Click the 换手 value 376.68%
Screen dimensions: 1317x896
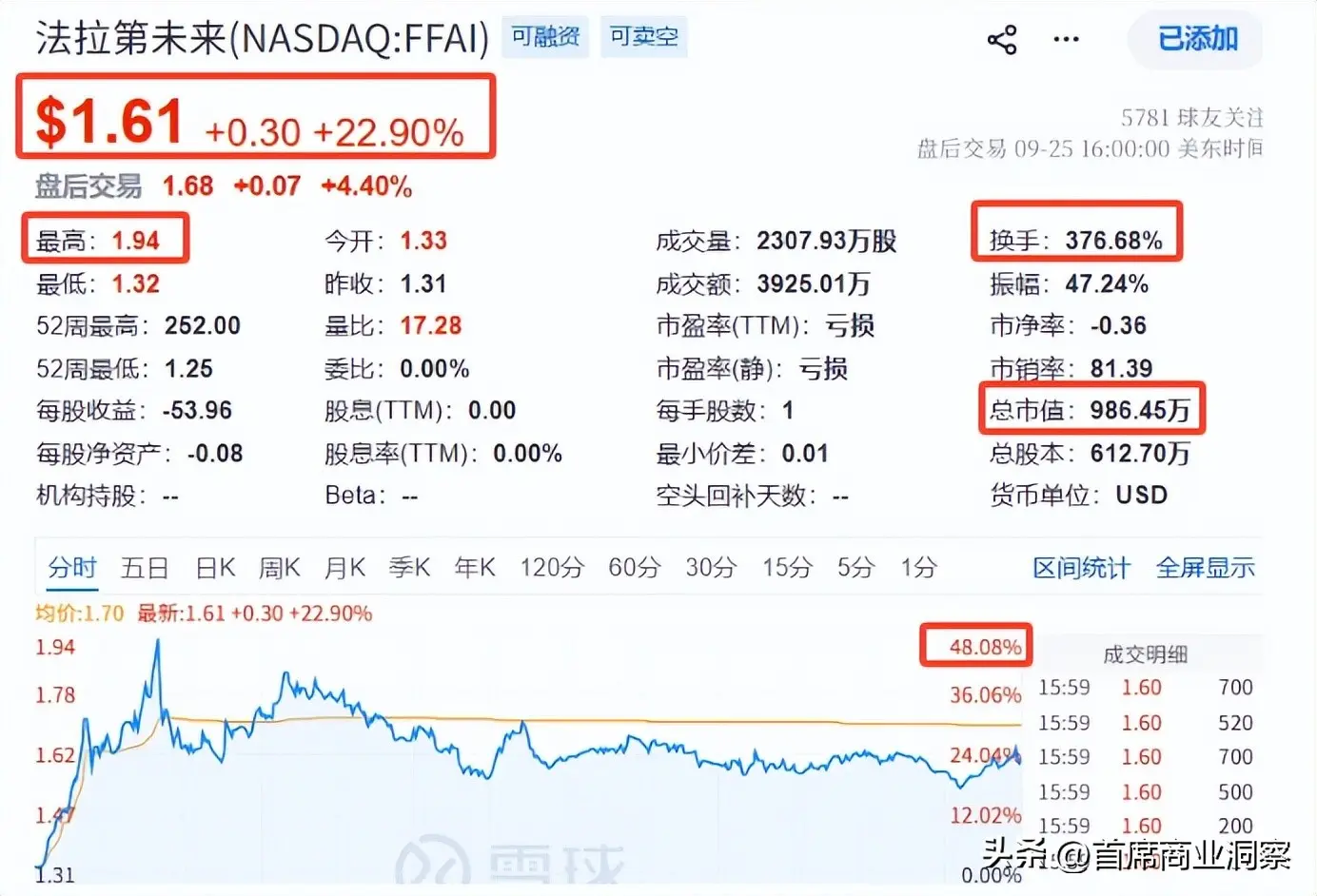click(1114, 241)
